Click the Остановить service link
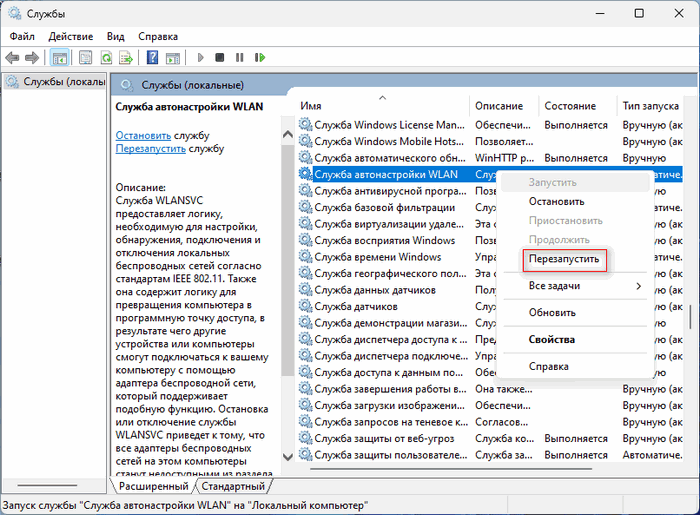700x515 pixels. (x=142, y=134)
